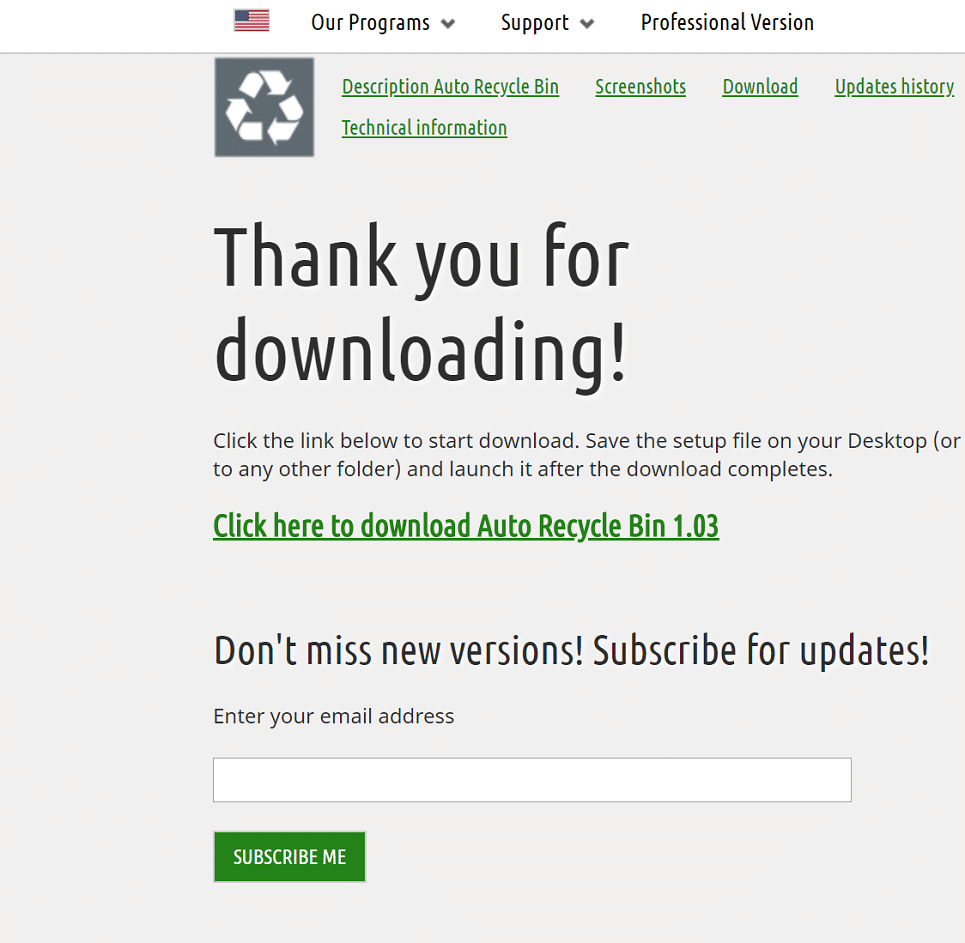Open the Download page link
The height and width of the screenshot is (943, 965).
tap(760, 87)
